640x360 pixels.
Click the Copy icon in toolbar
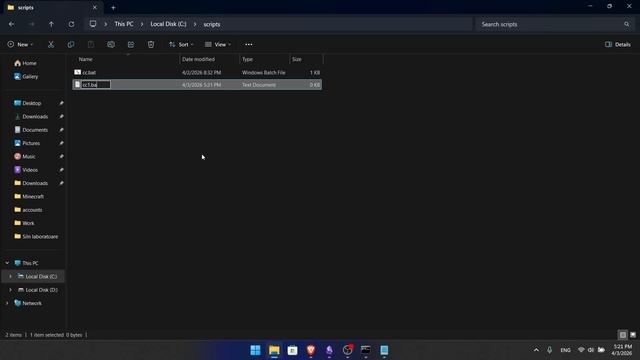coord(71,44)
